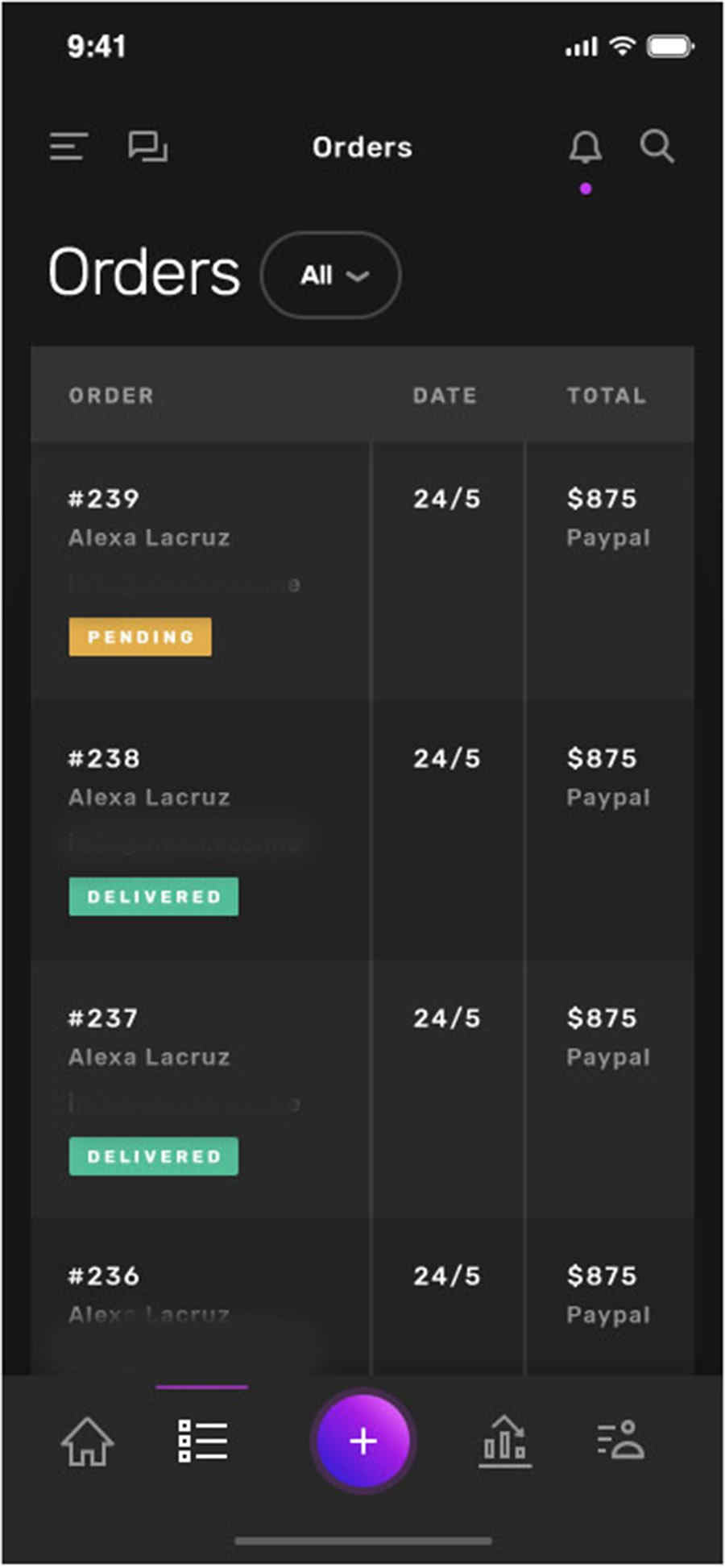Tap the search magnifier icon
725x1568 pixels.
(x=657, y=147)
